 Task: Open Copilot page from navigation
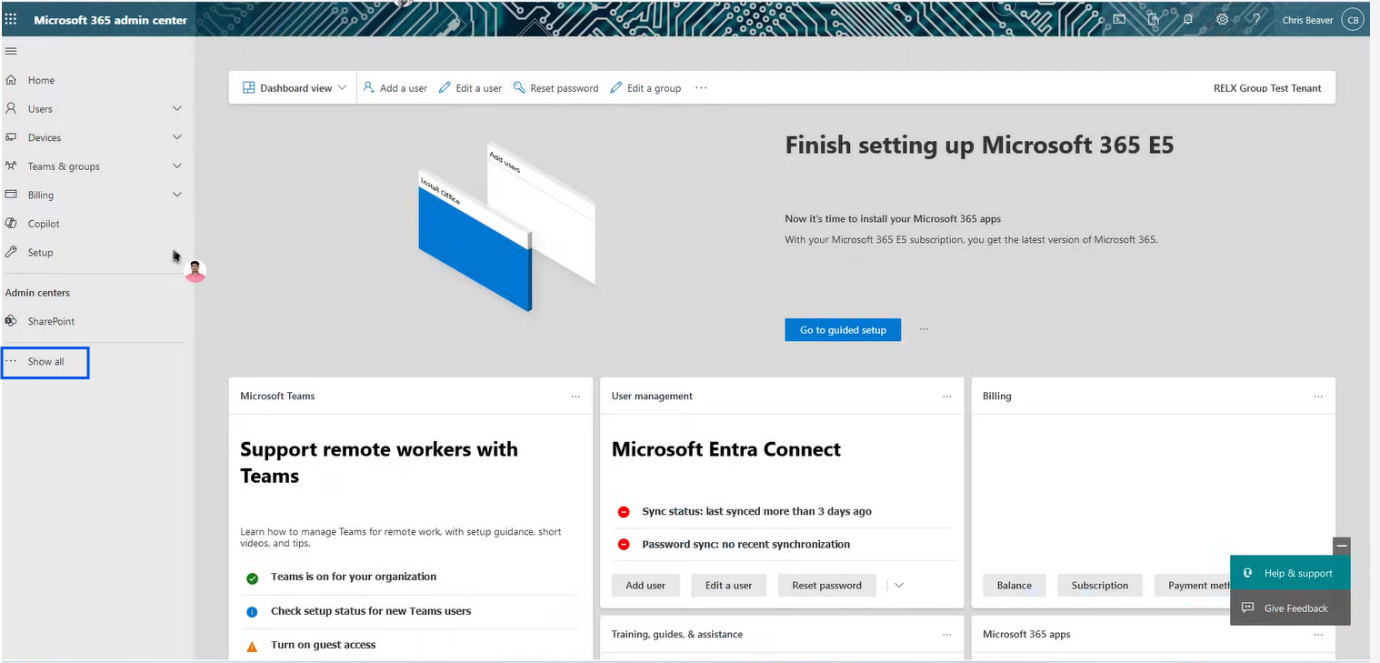click(44, 224)
